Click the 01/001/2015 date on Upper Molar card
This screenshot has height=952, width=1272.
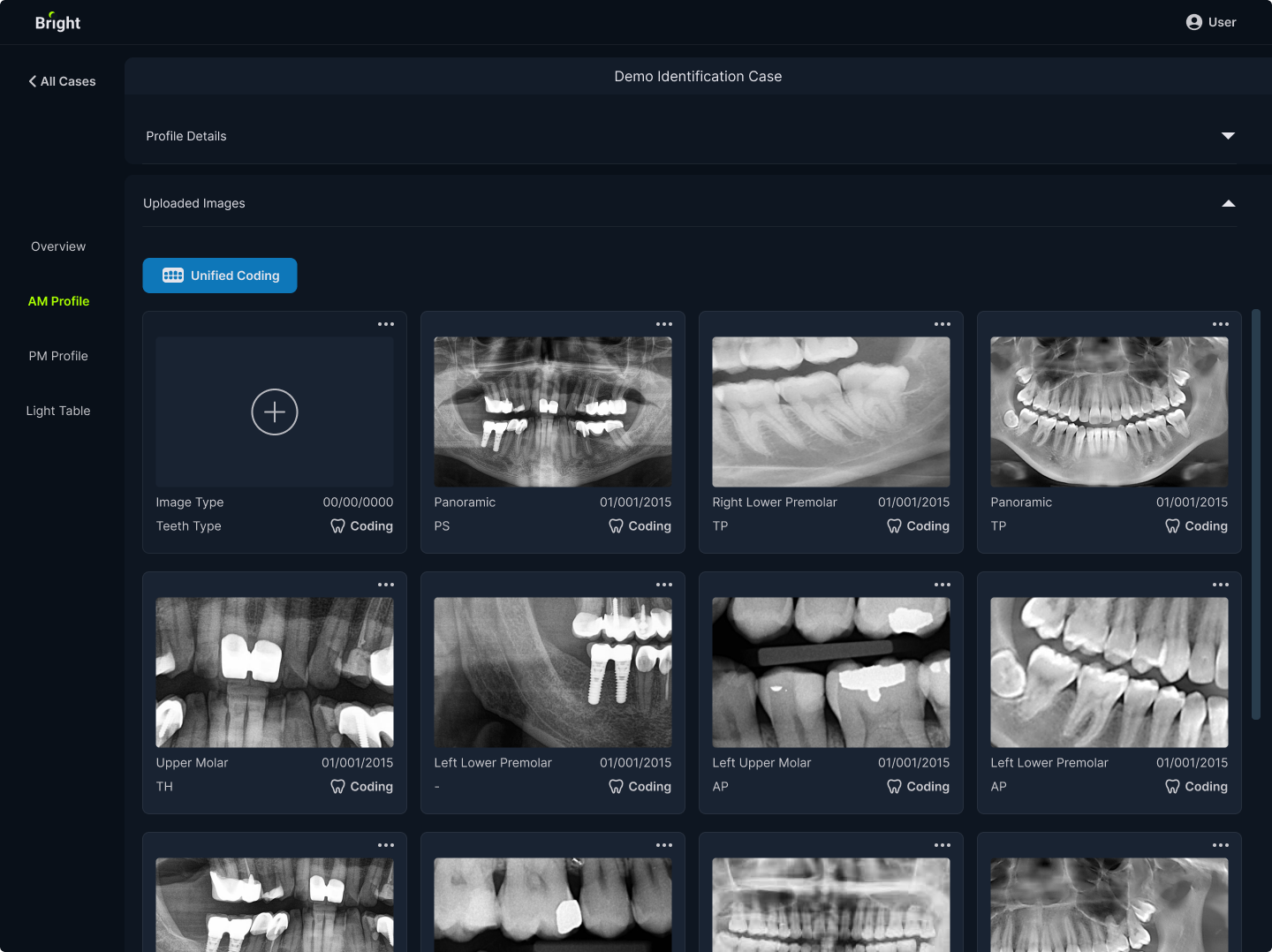pos(358,763)
